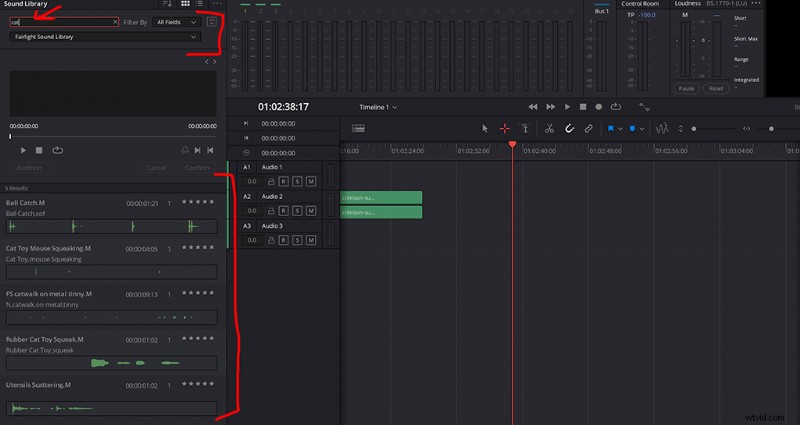Click the preview scrubber handle

point(10,137)
